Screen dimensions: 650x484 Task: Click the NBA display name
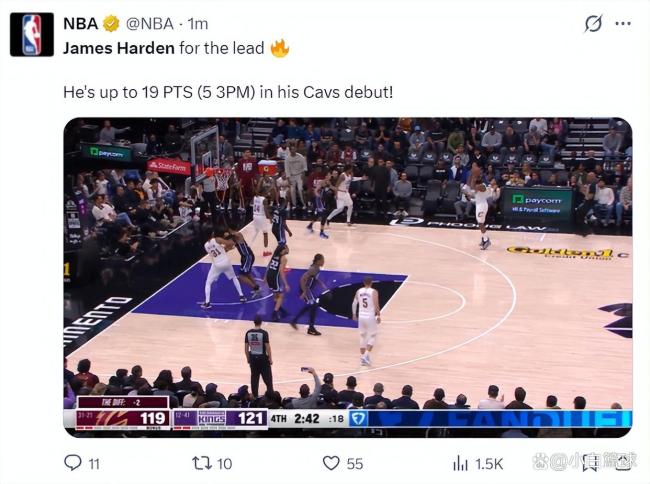pos(80,23)
